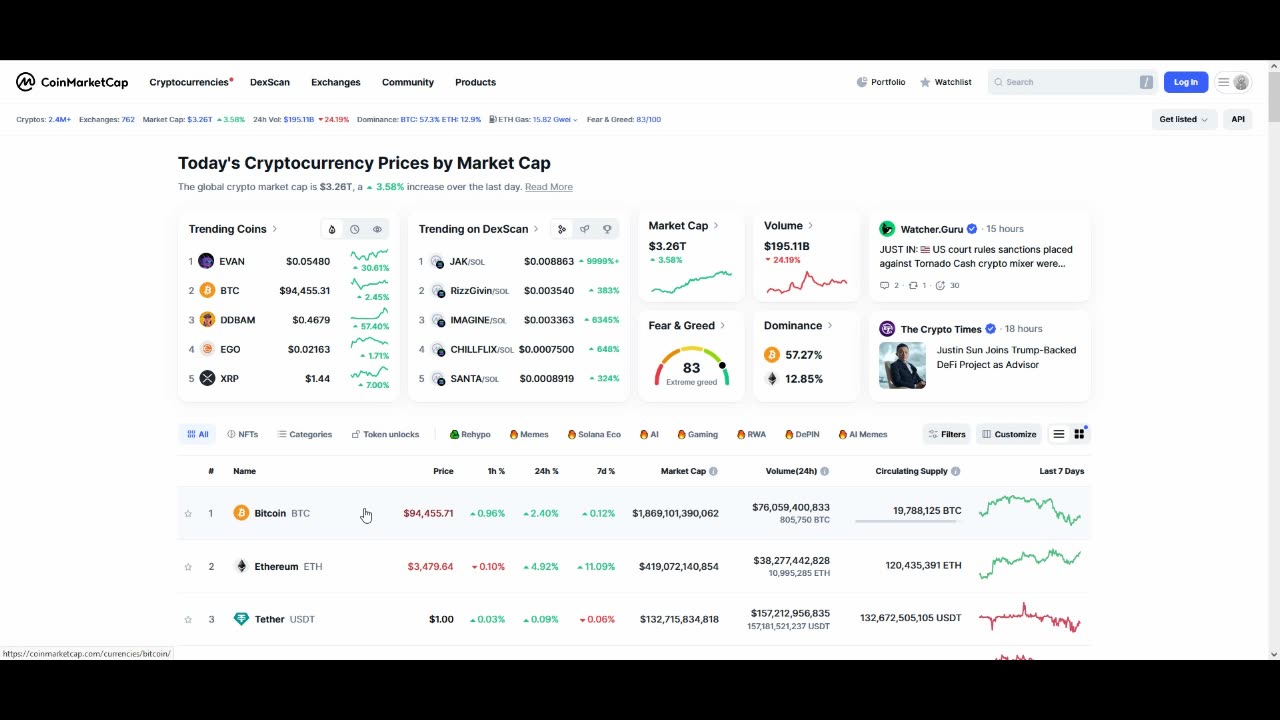The width and height of the screenshot is (1280, 720).
Task: Expand Trending Coins chevron
Action: coord(275,229)
